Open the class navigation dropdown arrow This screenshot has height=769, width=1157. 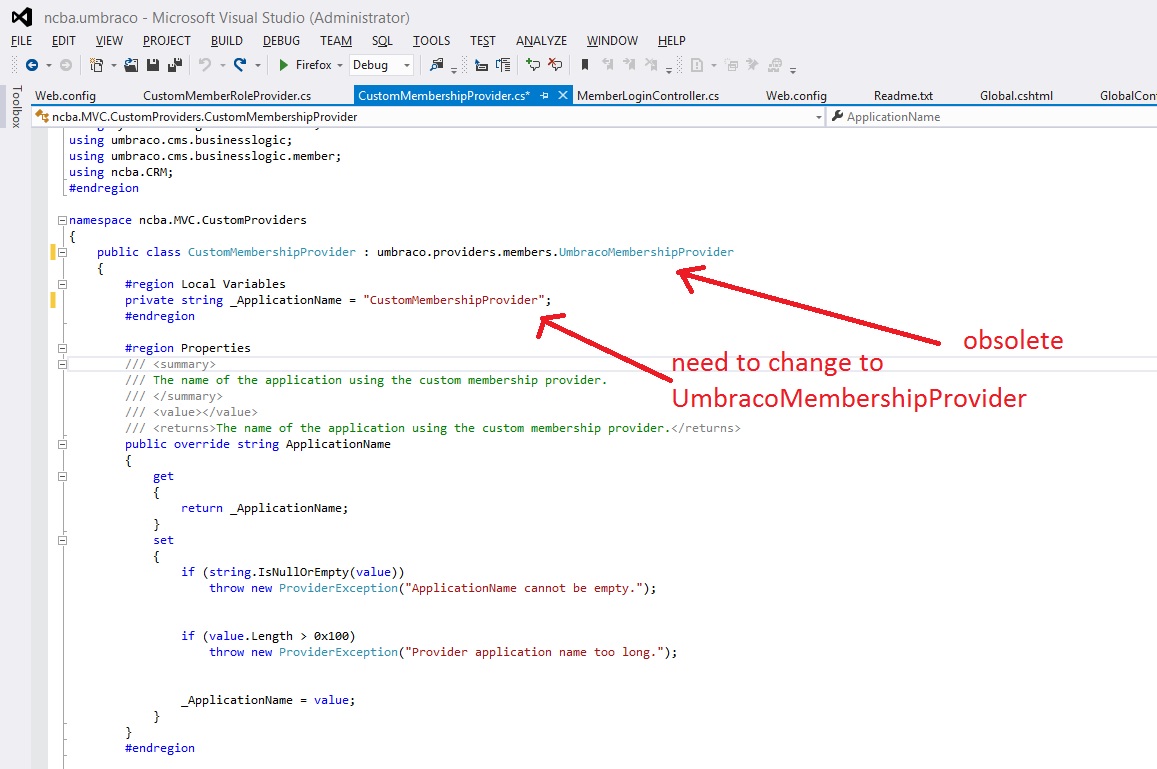click(818, 117)
